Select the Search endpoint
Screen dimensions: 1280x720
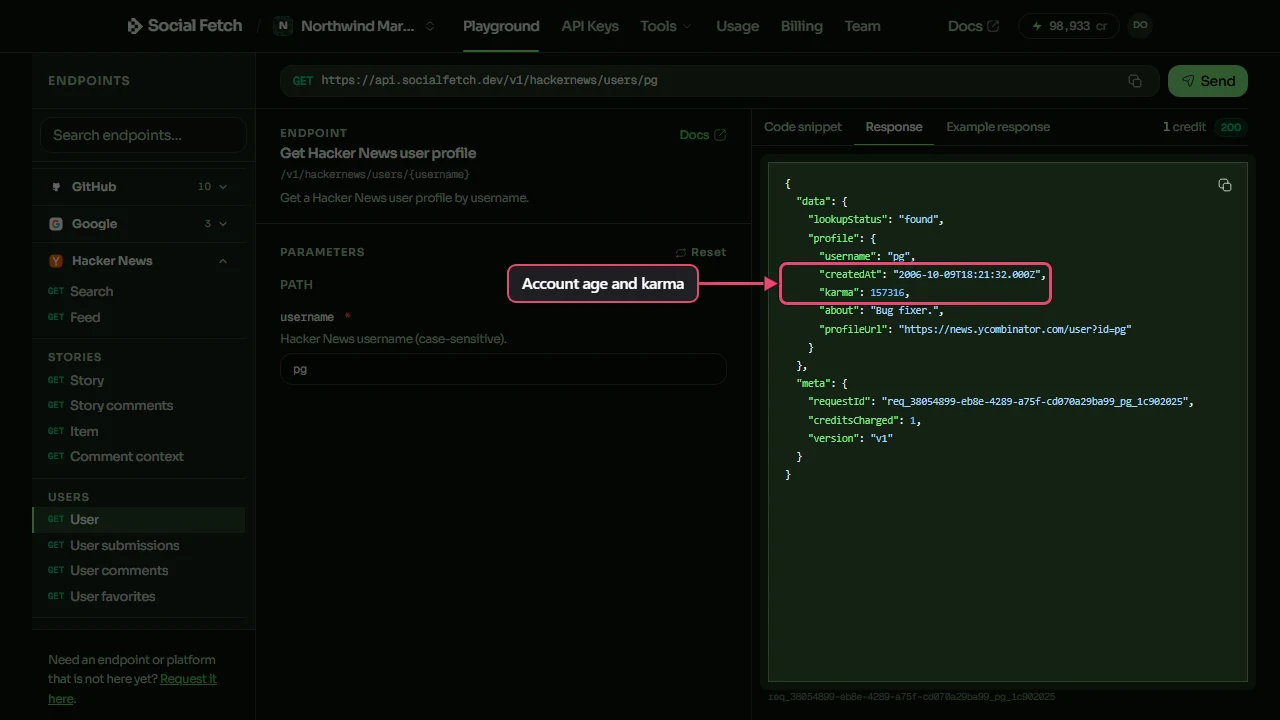139,292
